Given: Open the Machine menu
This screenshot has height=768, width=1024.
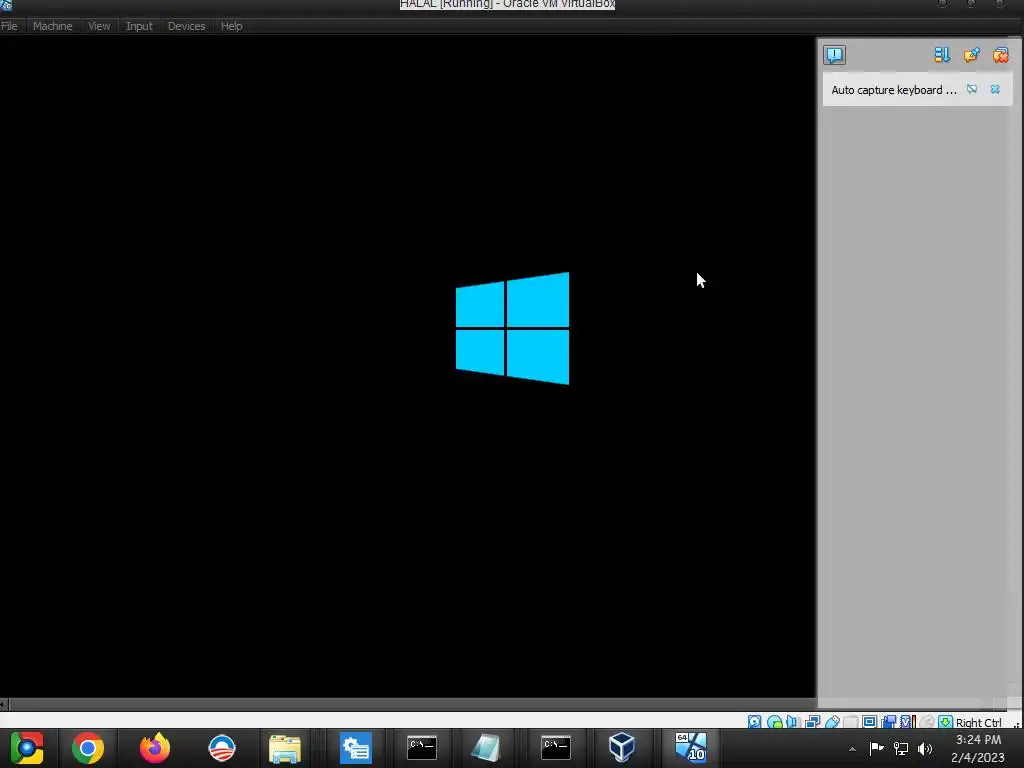Looking at the screenshot, I should point(52,26).
